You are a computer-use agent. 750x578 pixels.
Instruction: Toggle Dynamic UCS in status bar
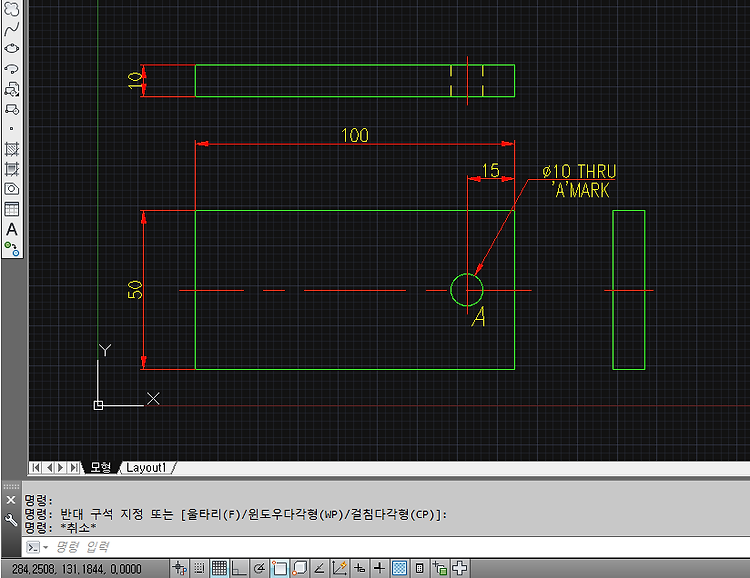pos(339,568)
